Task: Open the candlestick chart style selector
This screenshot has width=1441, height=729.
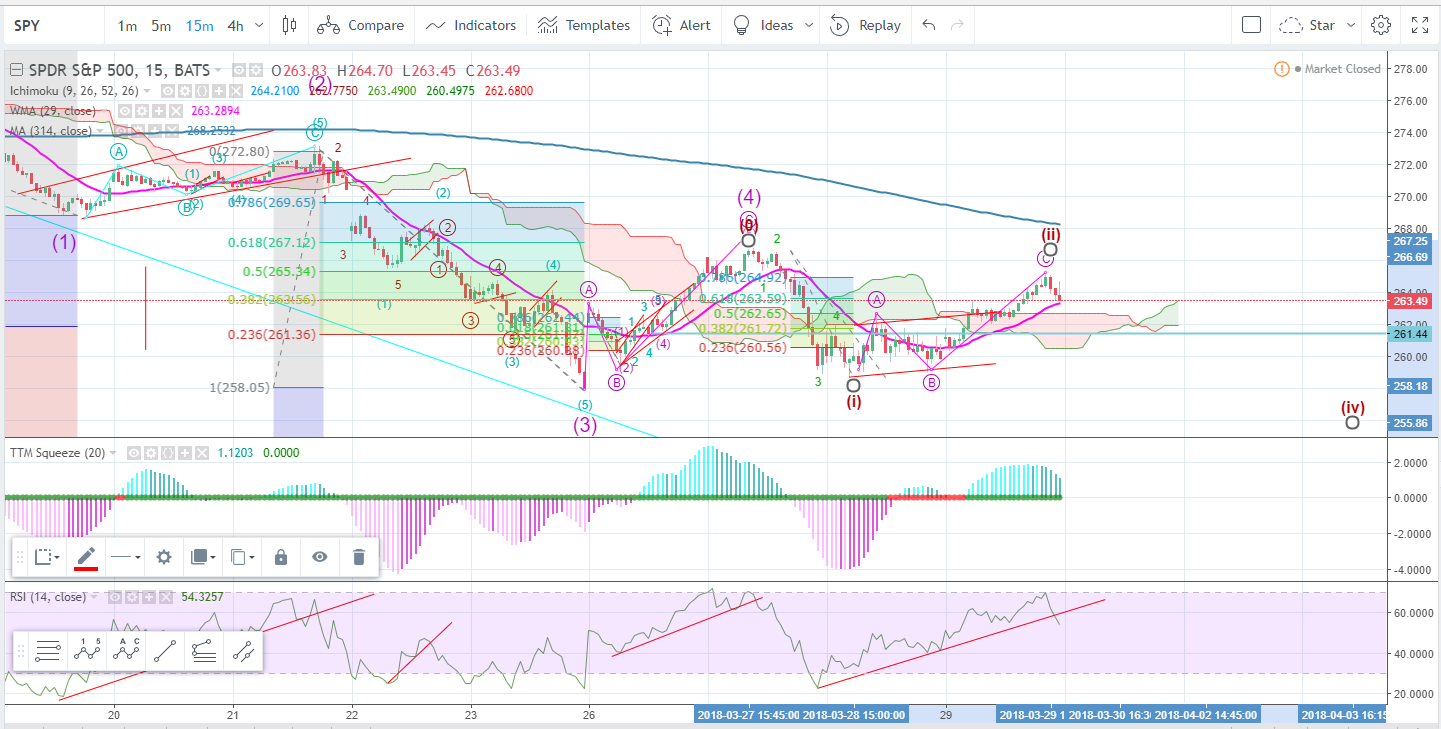Action: 290,25
